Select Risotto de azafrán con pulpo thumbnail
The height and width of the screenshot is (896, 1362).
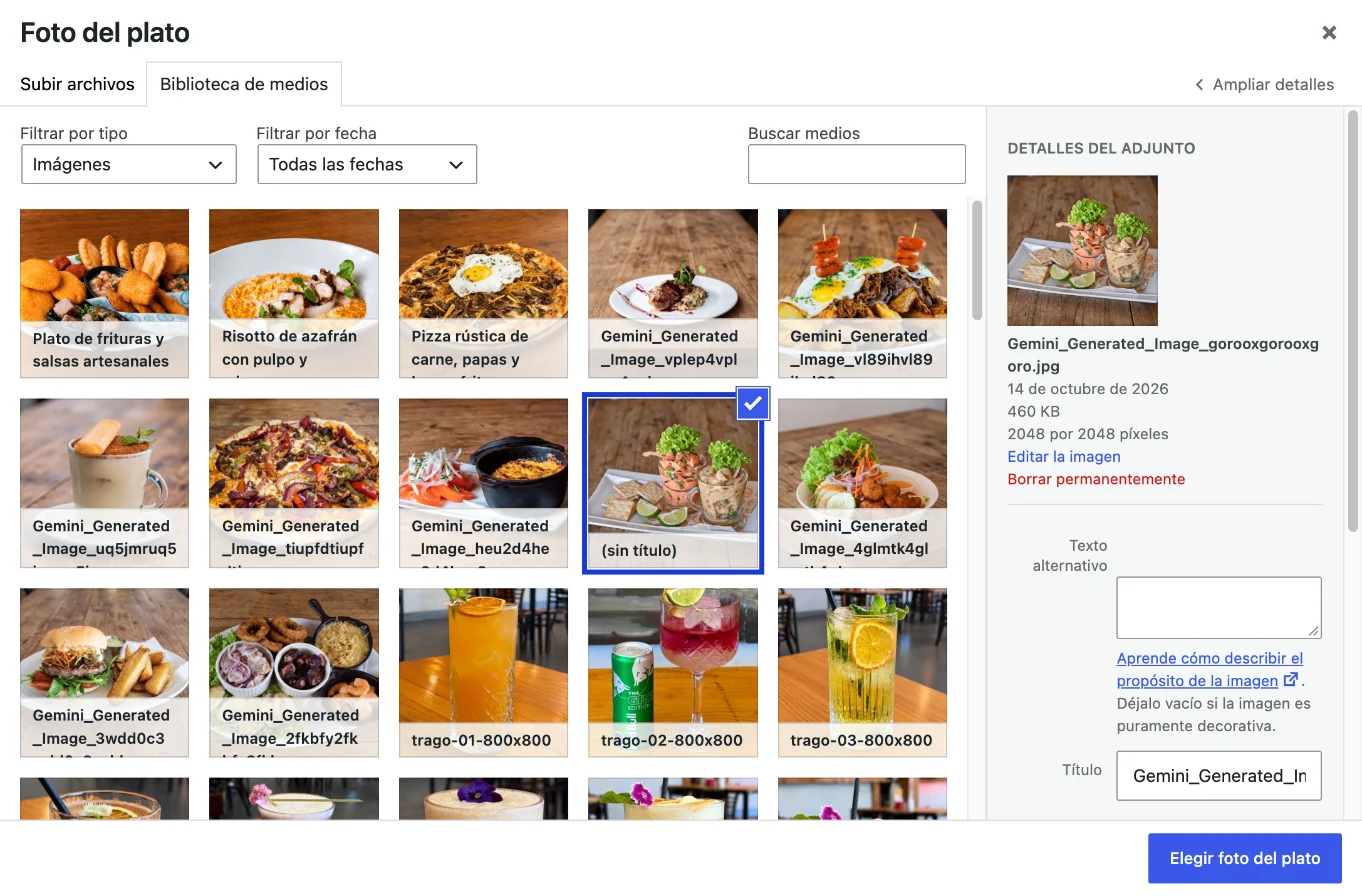(294, 293)
